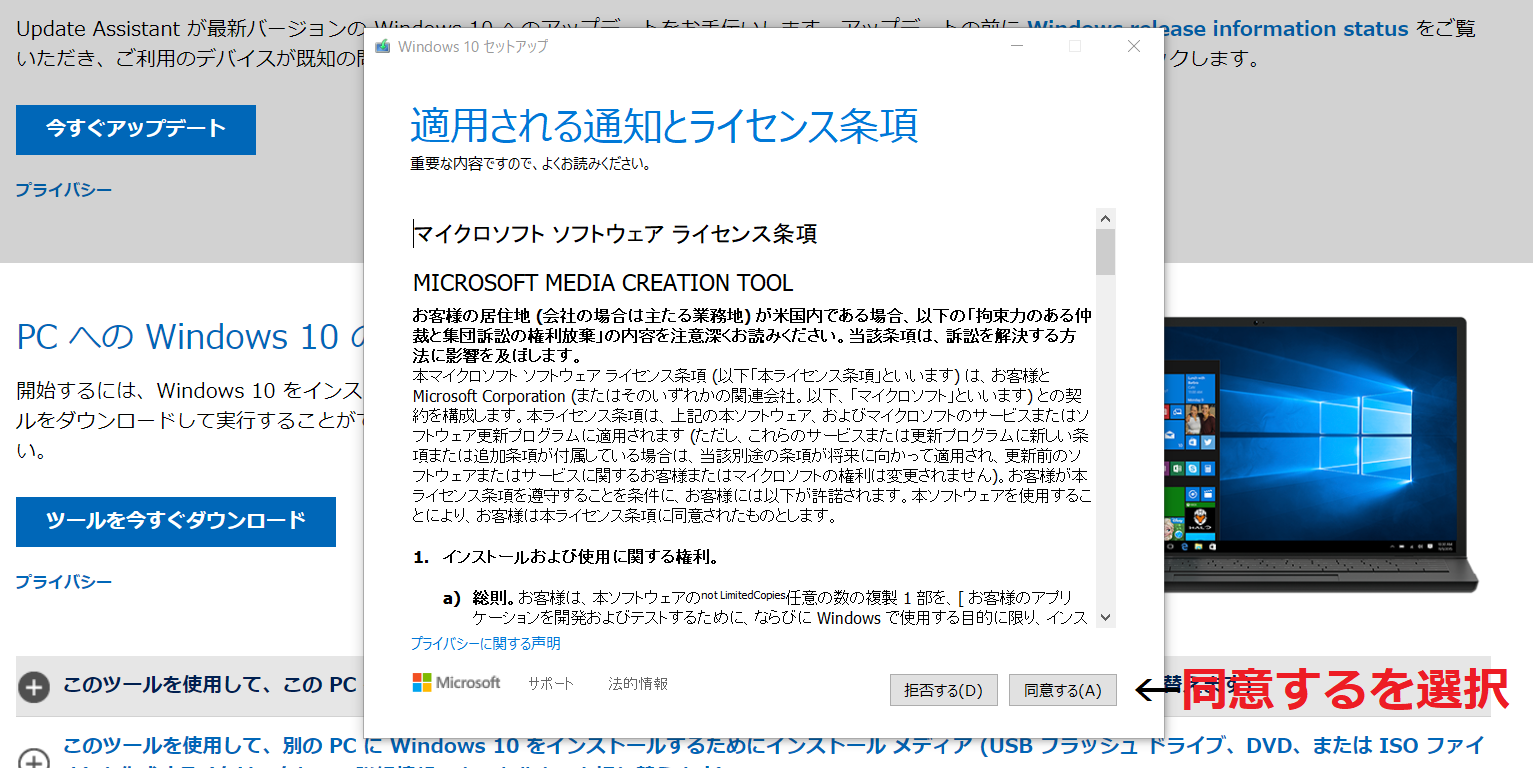Viewport: 1533px width, 768px height.
Task: Open Windows release information status link
Action: 1218,29
